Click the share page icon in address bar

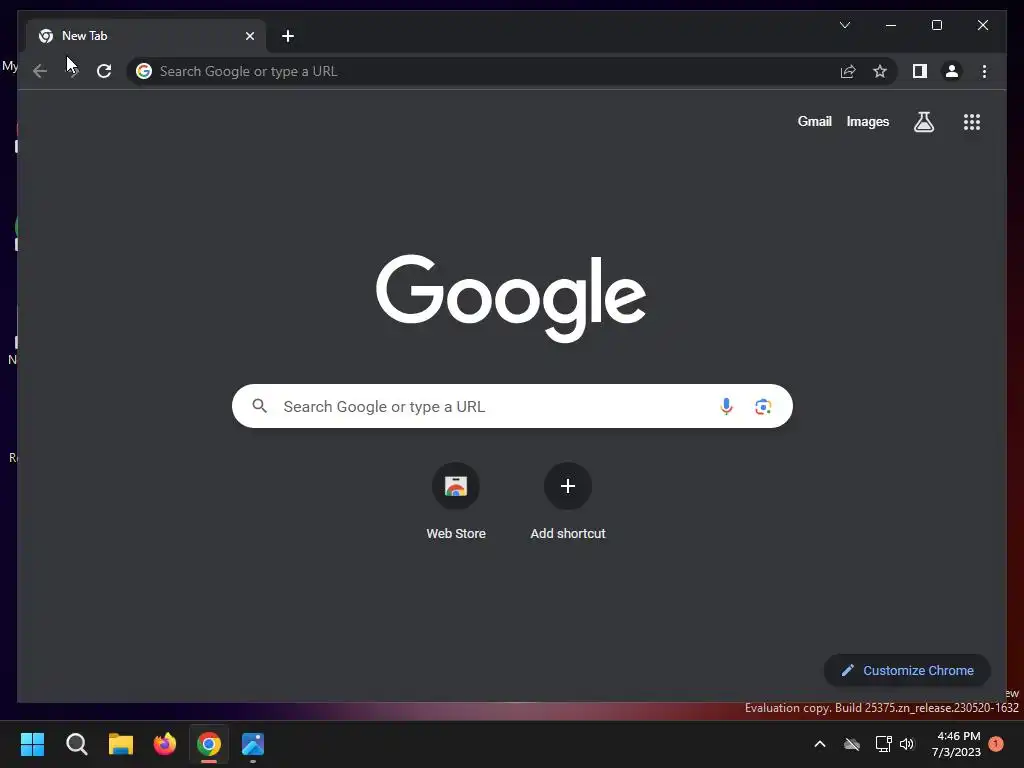(x=848, y=71)
